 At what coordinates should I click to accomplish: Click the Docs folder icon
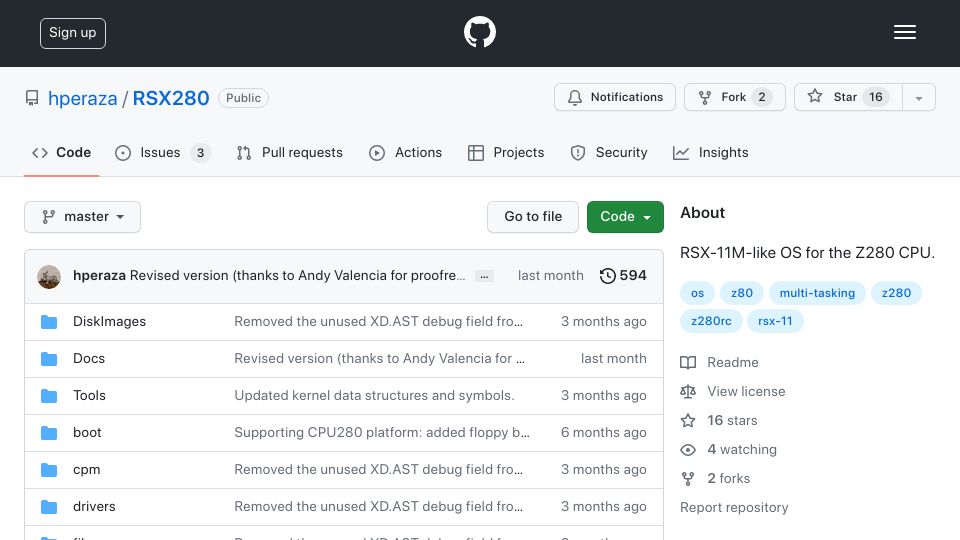coord(49,359)
